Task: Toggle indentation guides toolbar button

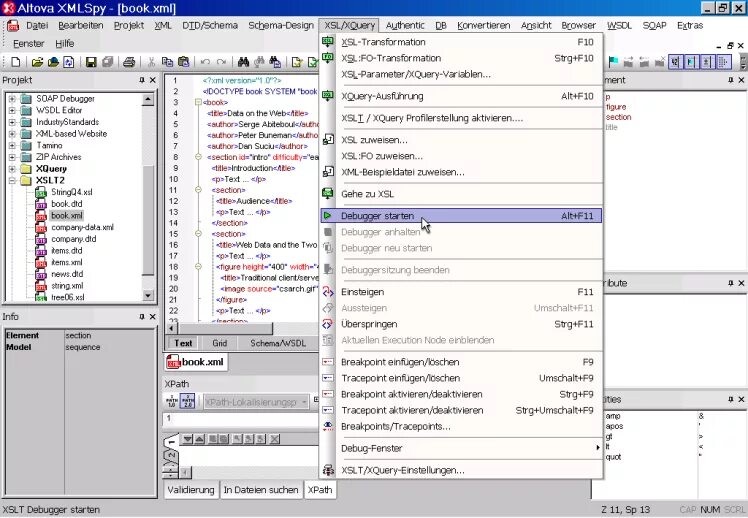Action: 724,62
